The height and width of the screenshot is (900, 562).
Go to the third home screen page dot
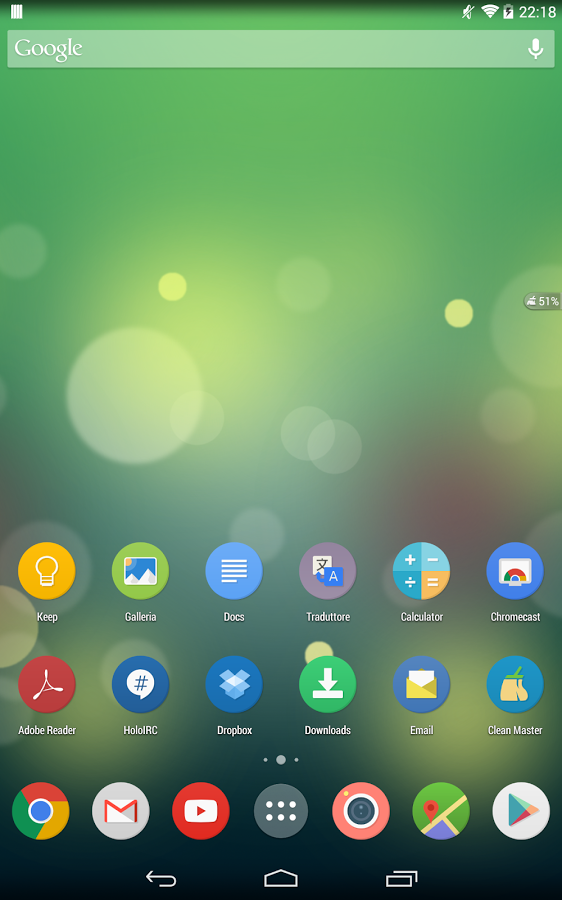coord(296,760)
